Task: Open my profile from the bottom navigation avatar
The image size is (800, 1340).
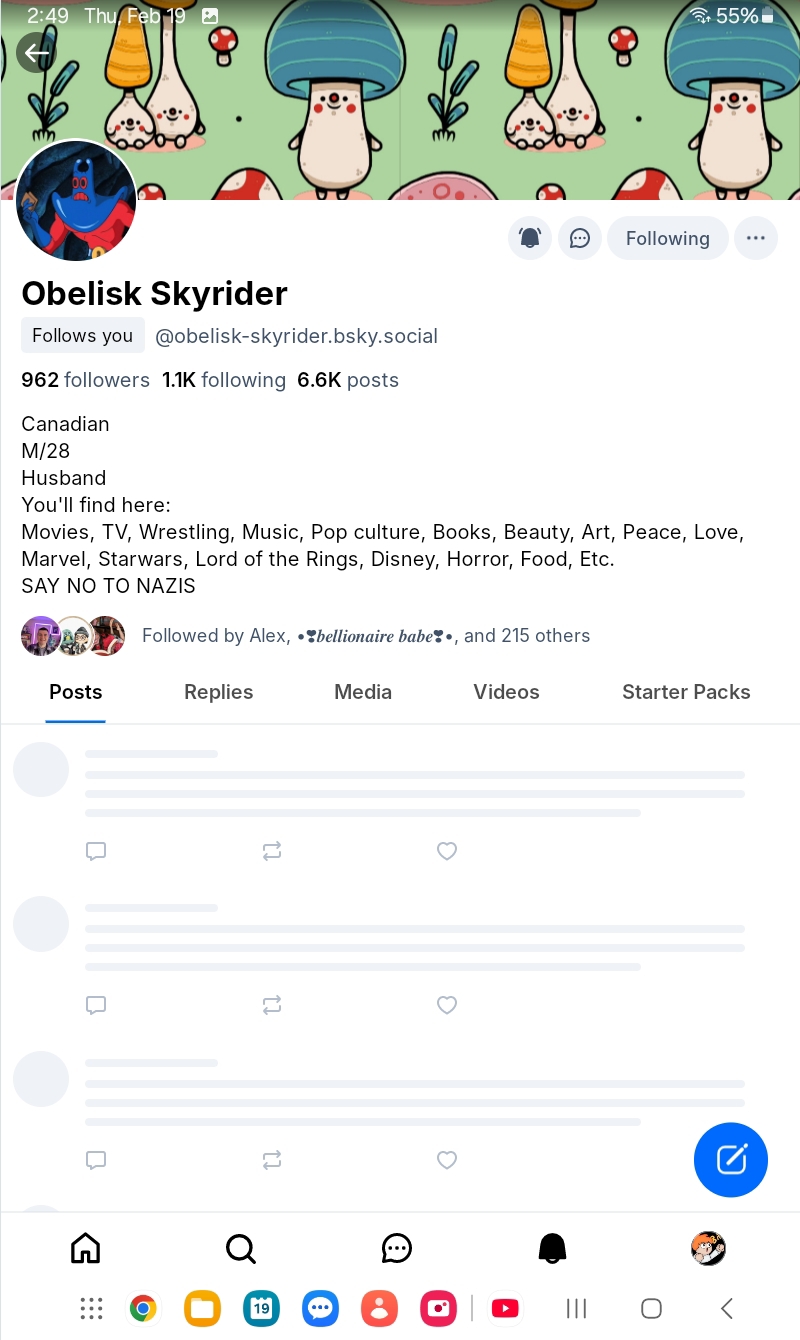Action: coord(708,1247)
